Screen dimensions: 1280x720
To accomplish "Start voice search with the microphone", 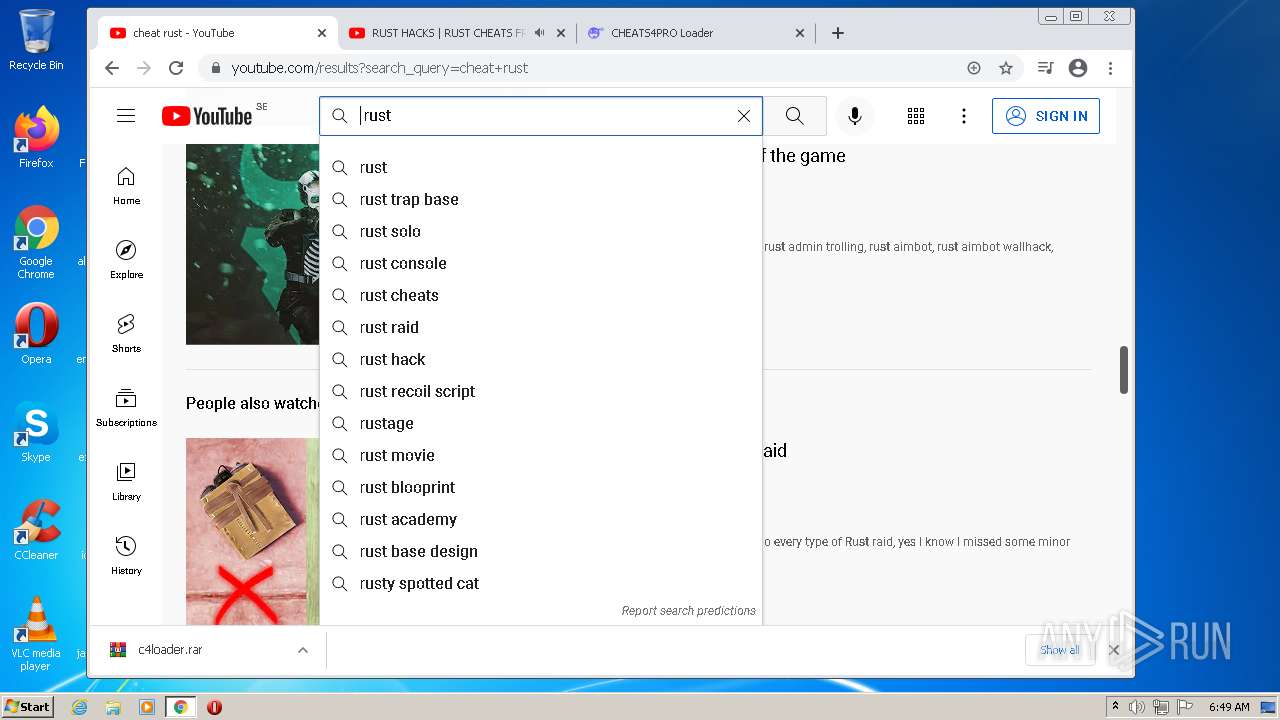I will 855,116.
